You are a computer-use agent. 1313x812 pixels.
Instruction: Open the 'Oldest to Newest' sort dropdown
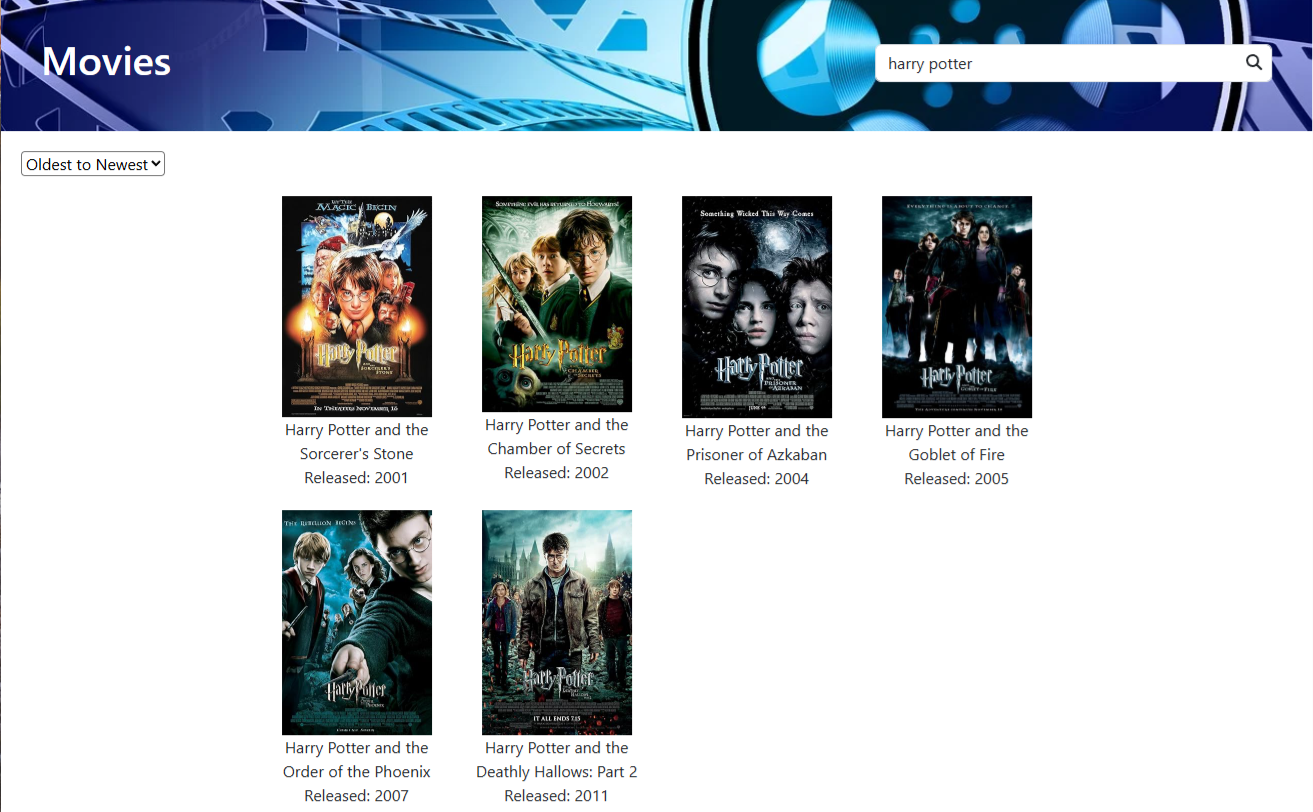tap(93, 164)
